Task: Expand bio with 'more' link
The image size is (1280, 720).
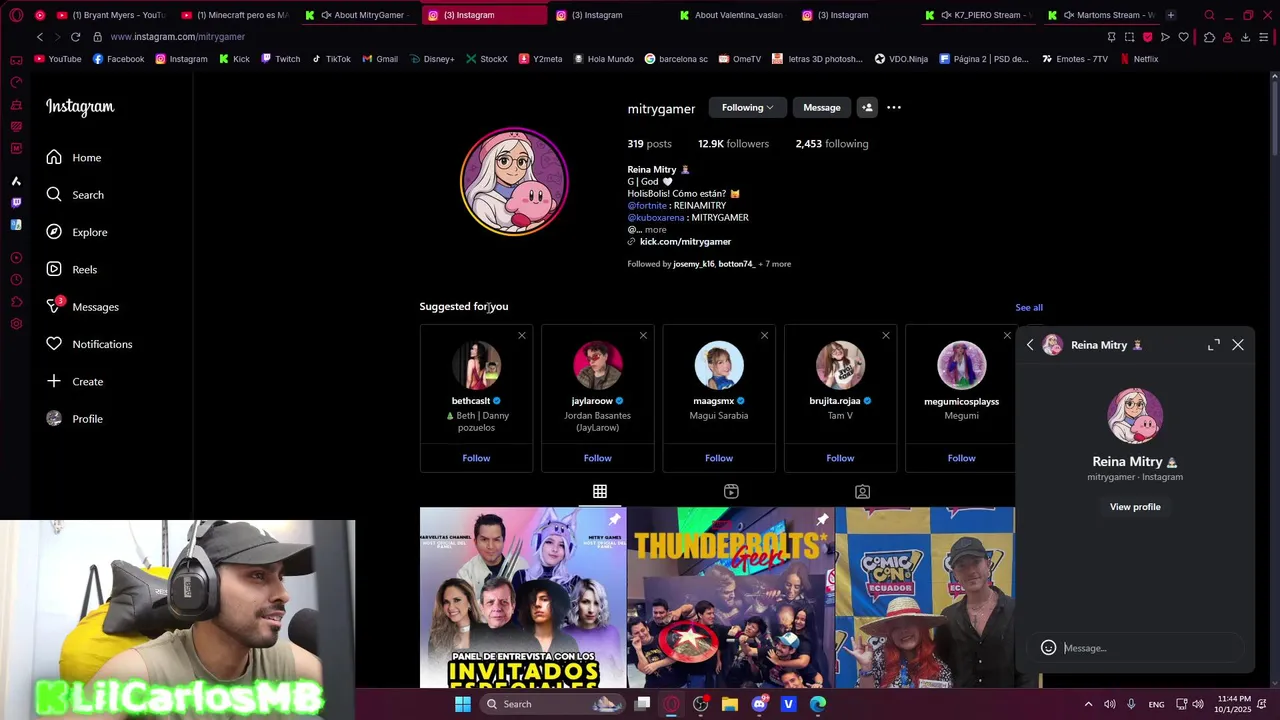Action: click(655, 229)
